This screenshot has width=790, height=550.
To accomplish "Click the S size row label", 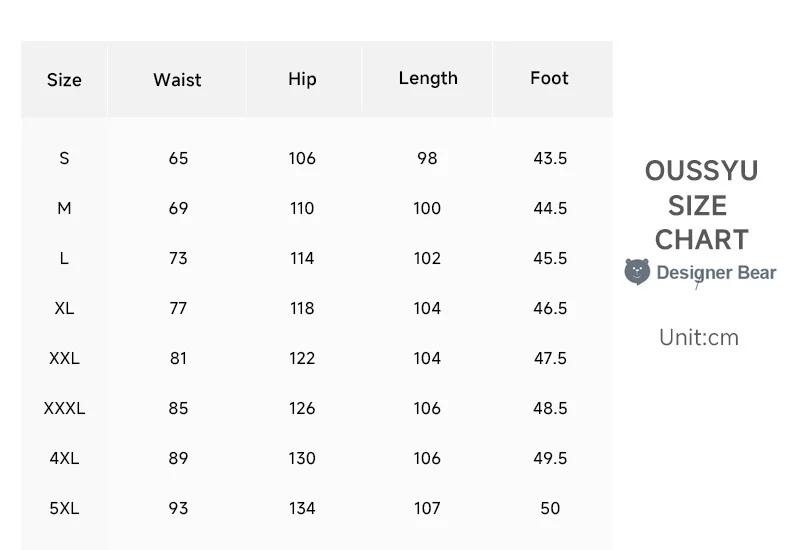I will click(x=64, y=158).
